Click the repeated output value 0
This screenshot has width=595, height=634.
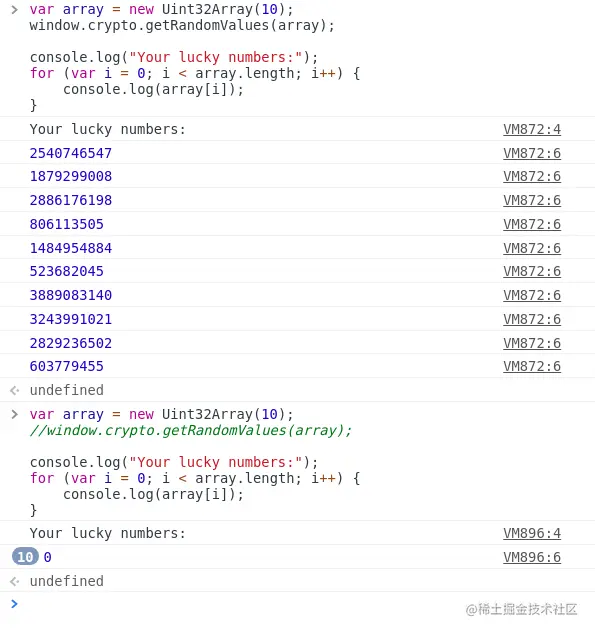point(47,557)
